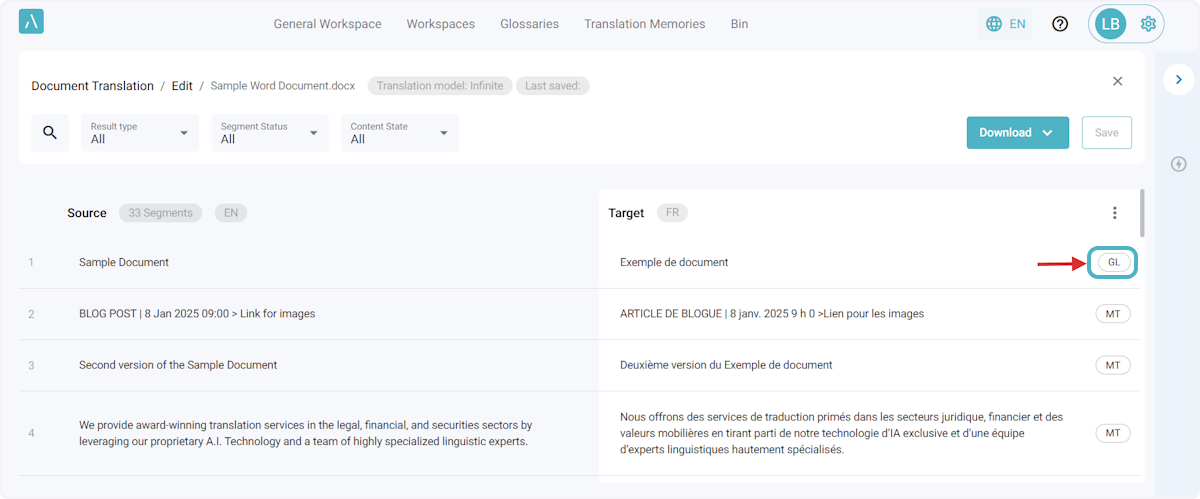
Task: Switch the EN language selector
Action: click(1006, 24)
